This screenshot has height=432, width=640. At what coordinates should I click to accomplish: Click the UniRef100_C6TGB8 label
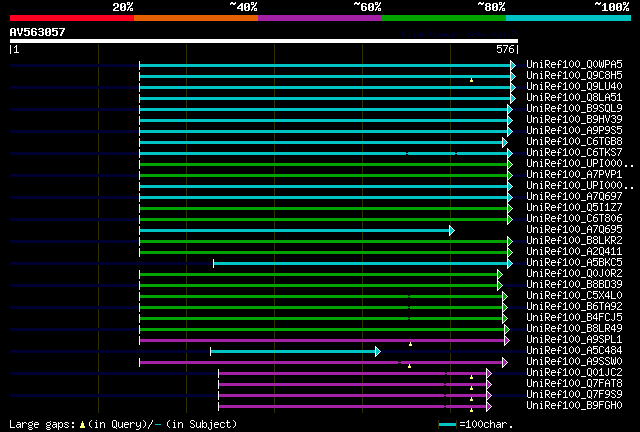[574, 141]
